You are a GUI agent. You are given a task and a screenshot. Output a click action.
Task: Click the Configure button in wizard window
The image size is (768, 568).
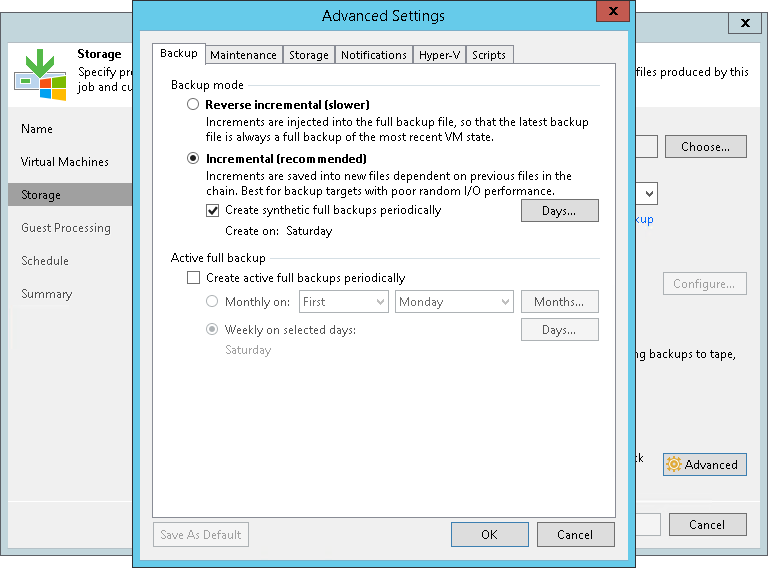(704, 284)
